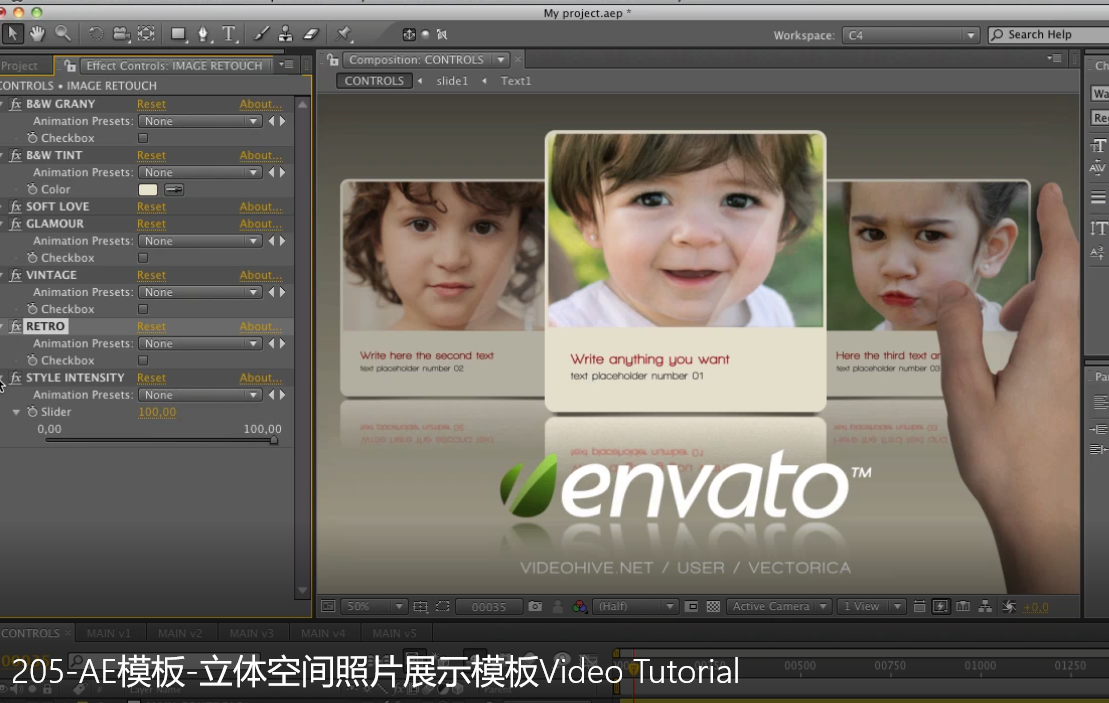This screenshot has width=1109, height=703.
Task: Select the Eraser tool
Action: [311, 34]
